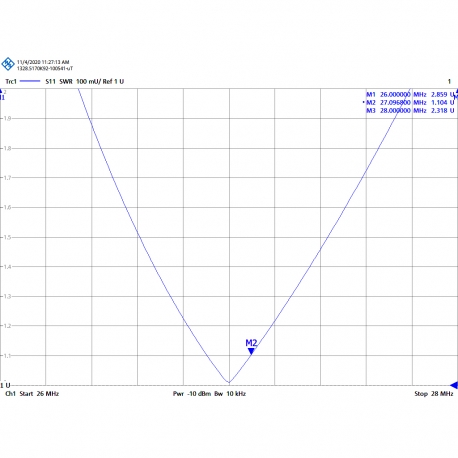Click the Ch1 channel label
This screenshot has height=458, width=458.
10,394
